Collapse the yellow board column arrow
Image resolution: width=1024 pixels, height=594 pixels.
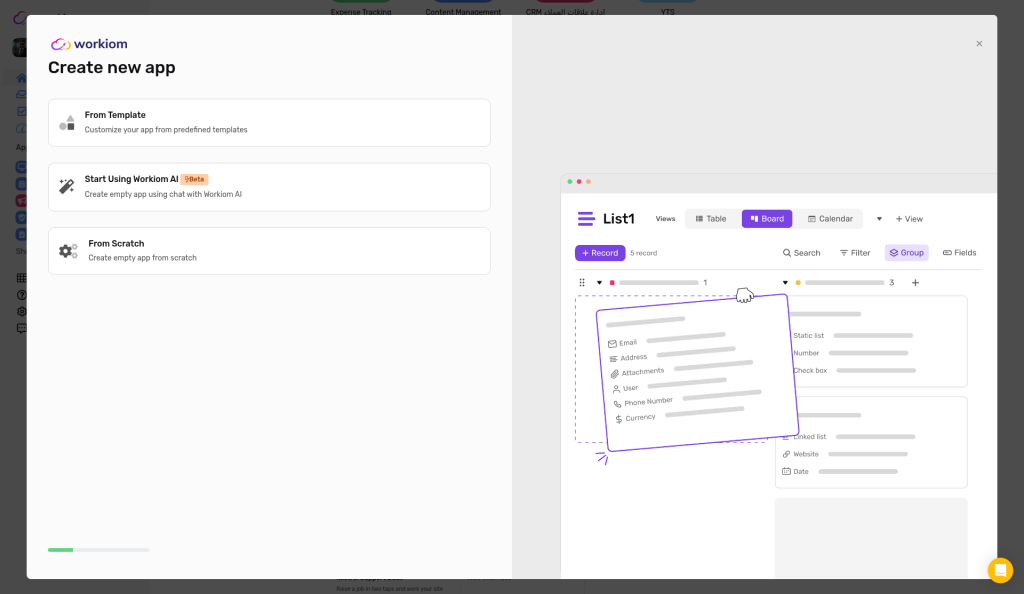(x=785, y=283)
